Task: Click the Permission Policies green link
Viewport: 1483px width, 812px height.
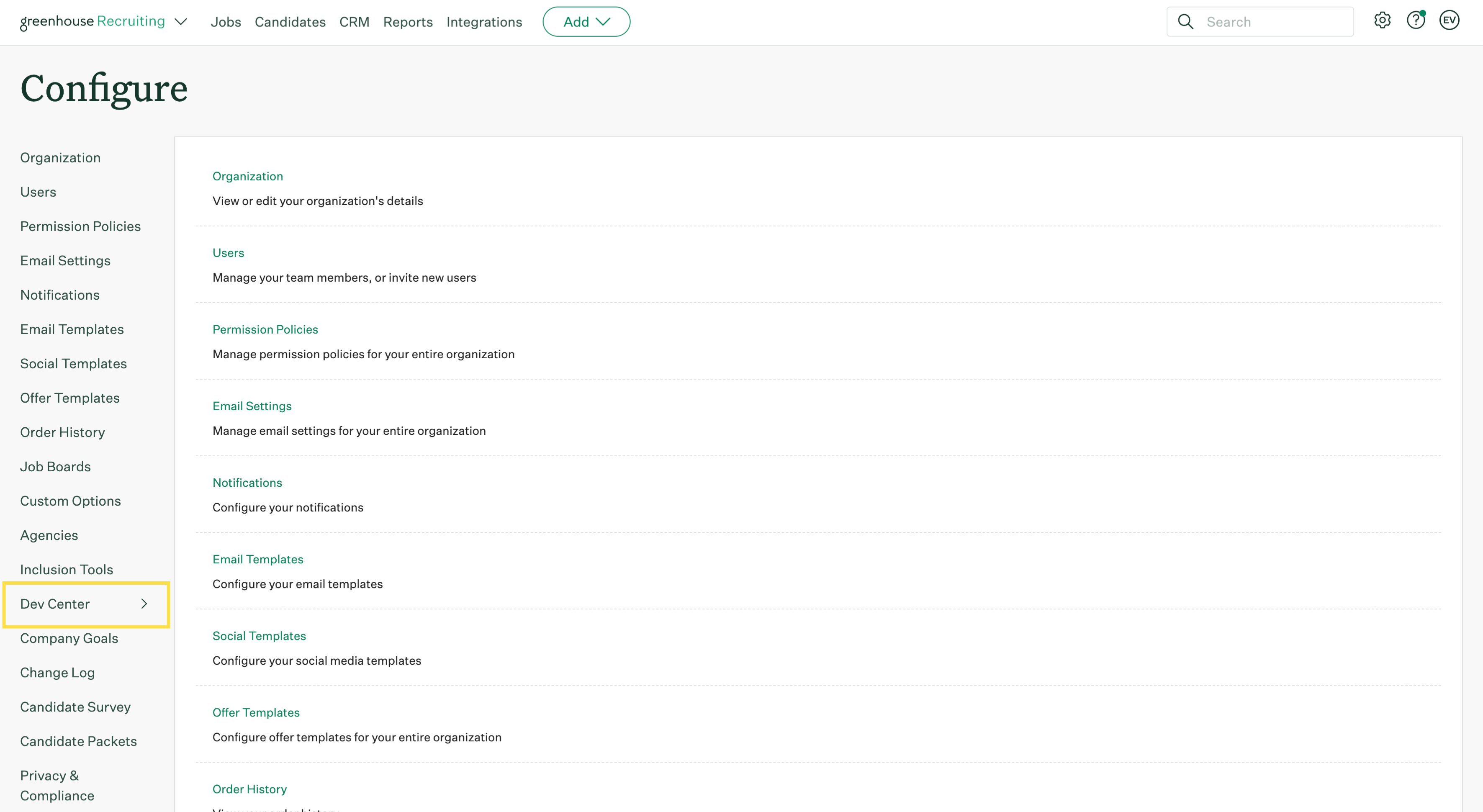Action: [x=265, y=329]
